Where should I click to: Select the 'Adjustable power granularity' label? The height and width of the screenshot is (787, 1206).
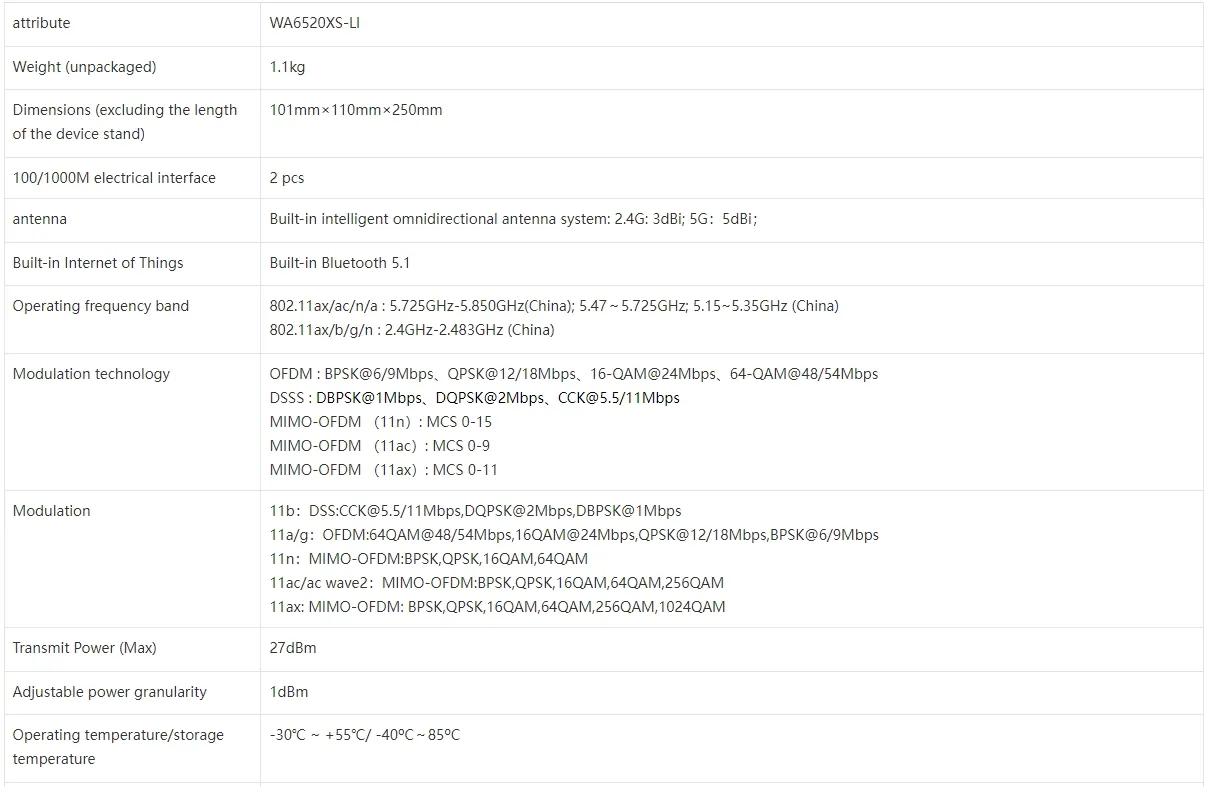click(109, 692)
